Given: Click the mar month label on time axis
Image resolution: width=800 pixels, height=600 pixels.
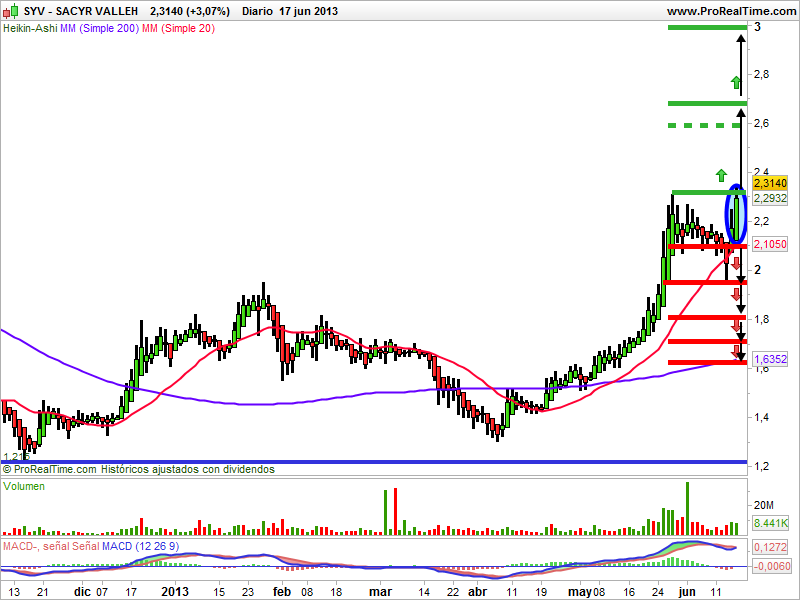Looking at the screenshot, I should tap(380, 592).
